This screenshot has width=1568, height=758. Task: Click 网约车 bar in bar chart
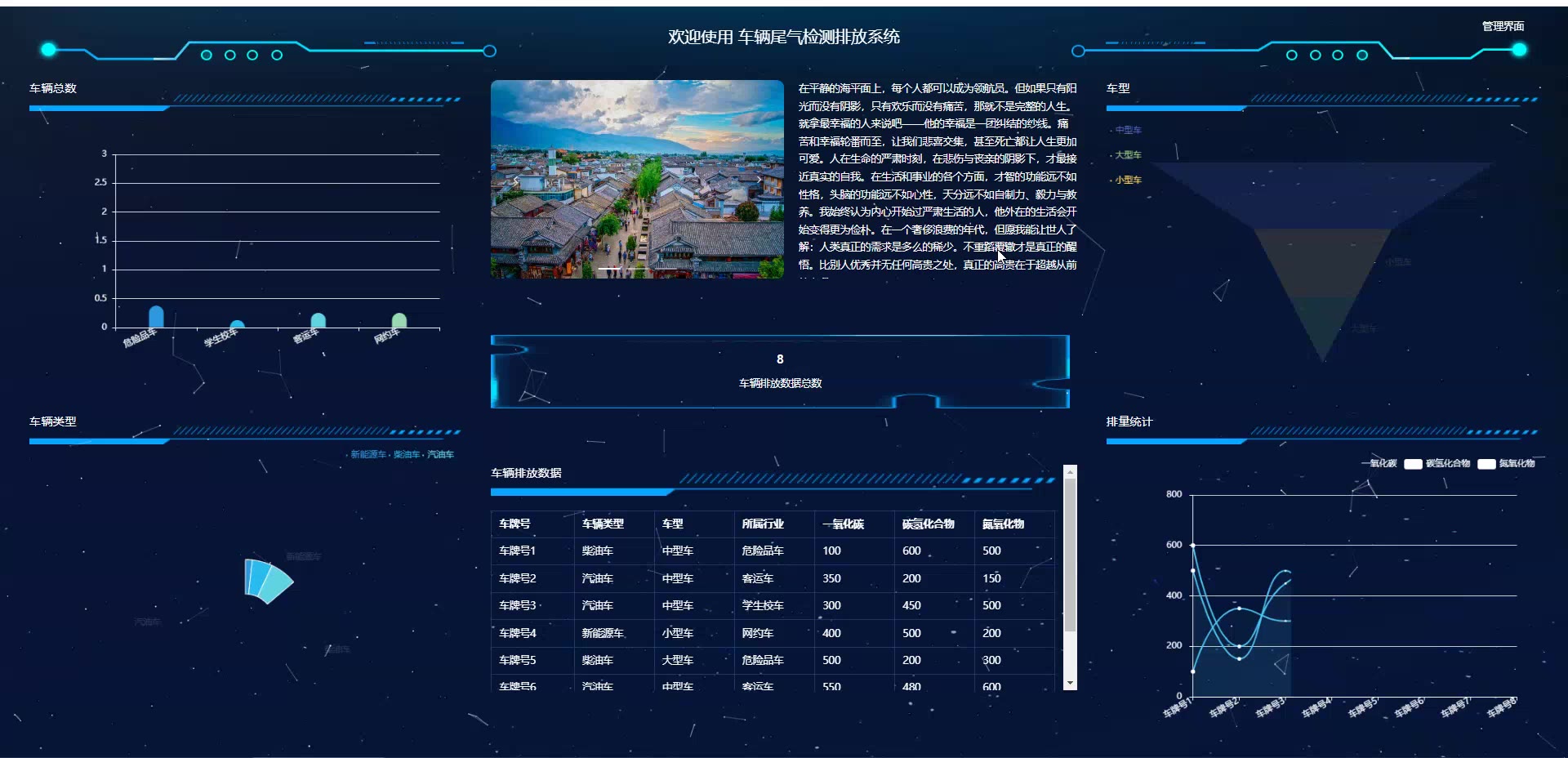(x=399, y=320)
